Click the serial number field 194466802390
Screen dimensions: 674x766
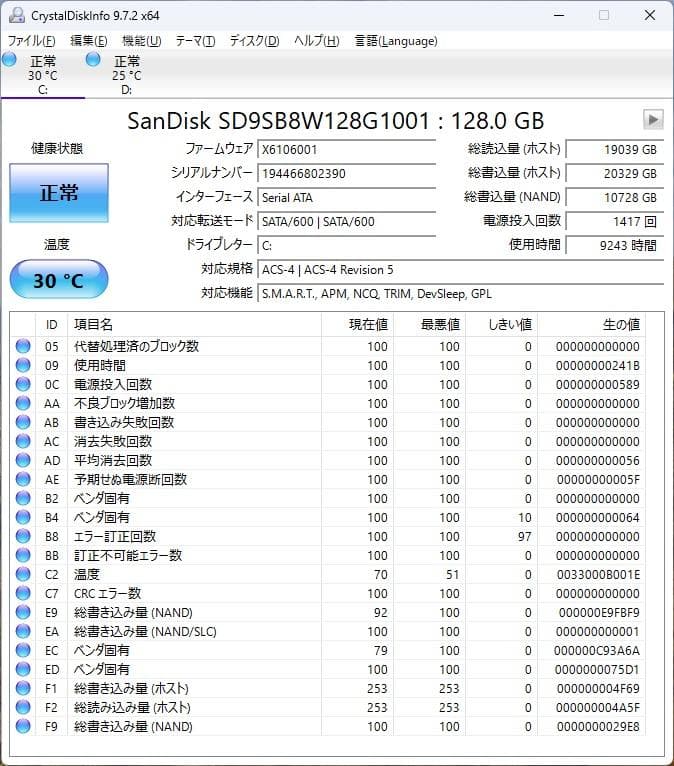click(347, 173)
